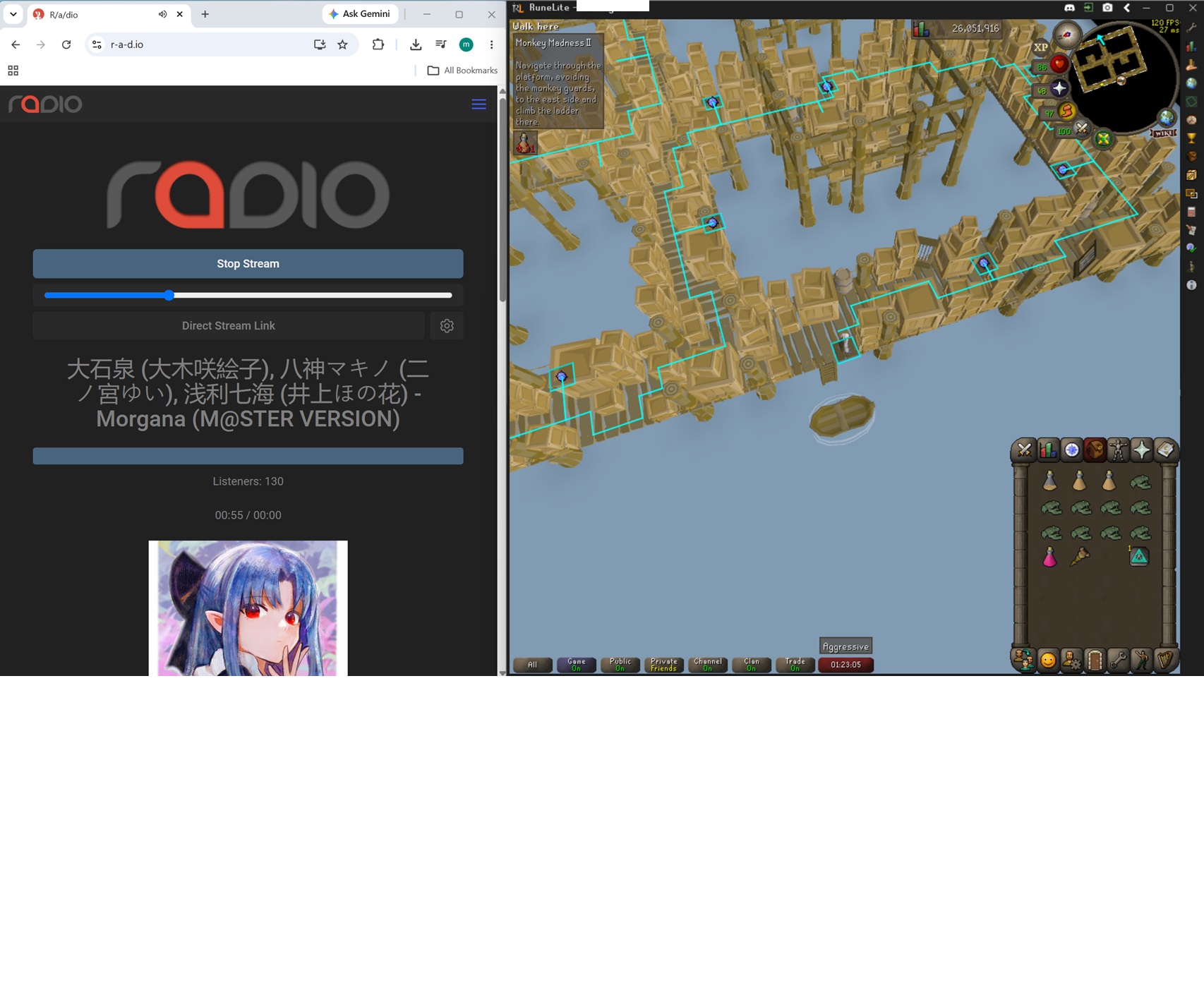Click the Hitpoints heart orb
Viewport: 1204px width, 983px height.
tap(1059, 65)
